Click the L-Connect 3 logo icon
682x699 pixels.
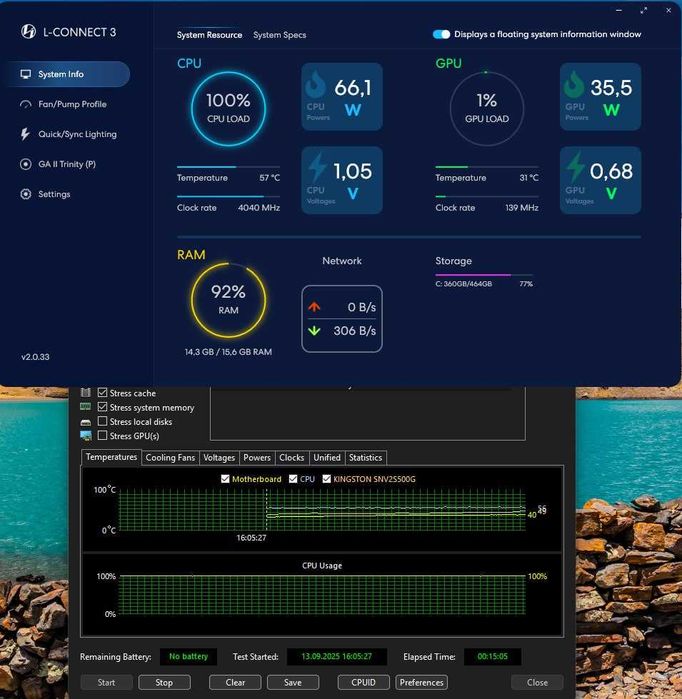point(29,32)
